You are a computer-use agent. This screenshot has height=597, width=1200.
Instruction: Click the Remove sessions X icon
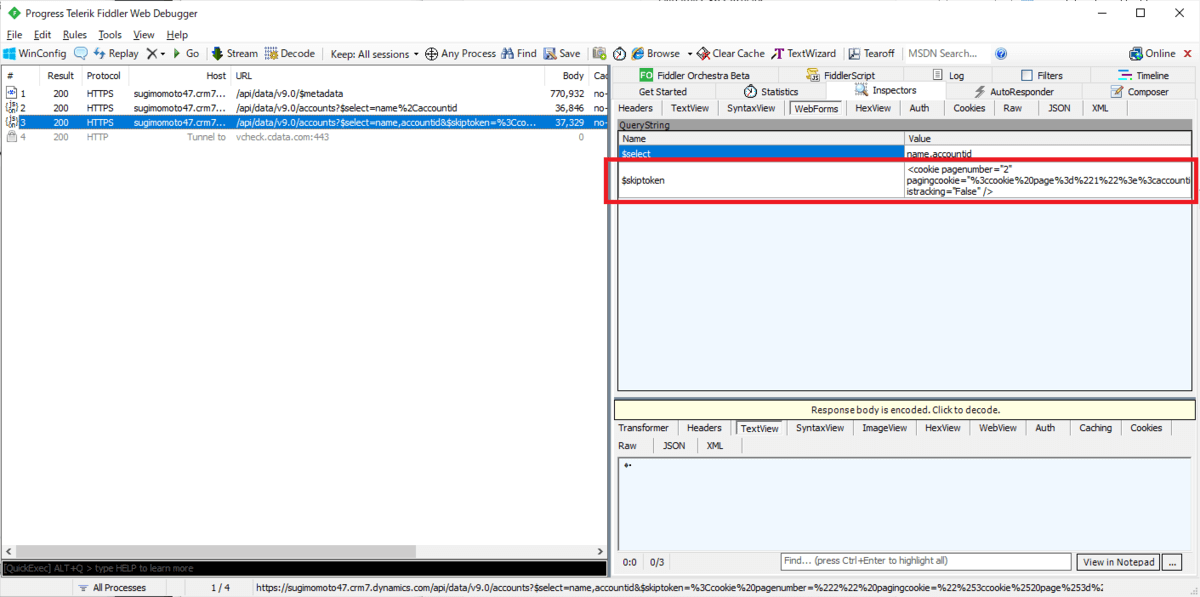(151, 54)
